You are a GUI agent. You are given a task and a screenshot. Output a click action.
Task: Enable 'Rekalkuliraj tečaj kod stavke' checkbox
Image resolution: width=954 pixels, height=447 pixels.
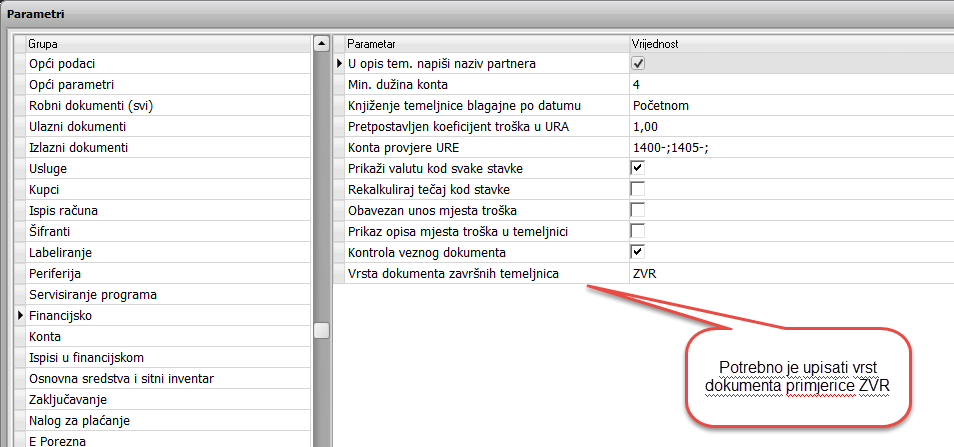pos(638,189)
